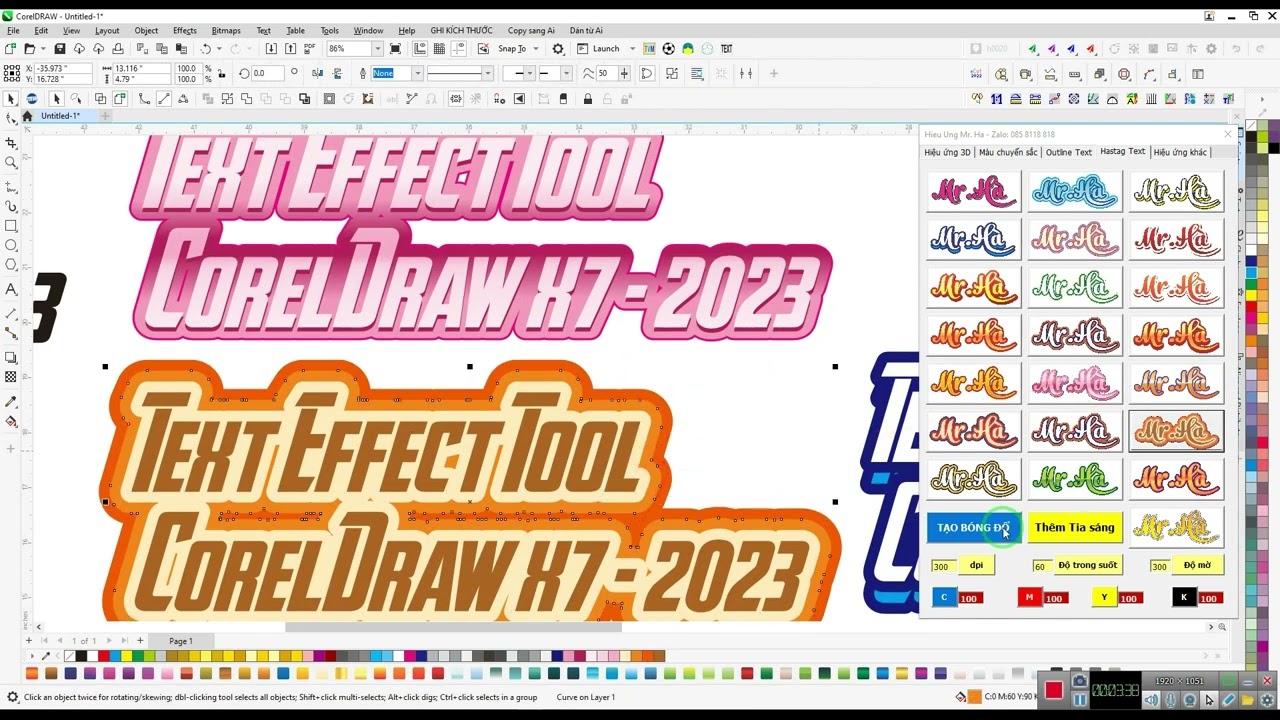The height and width of the screenshot is (720, 1280).
Task: Switch to Hiệu ứng 3D tab
Action: (x=947, y=152)
